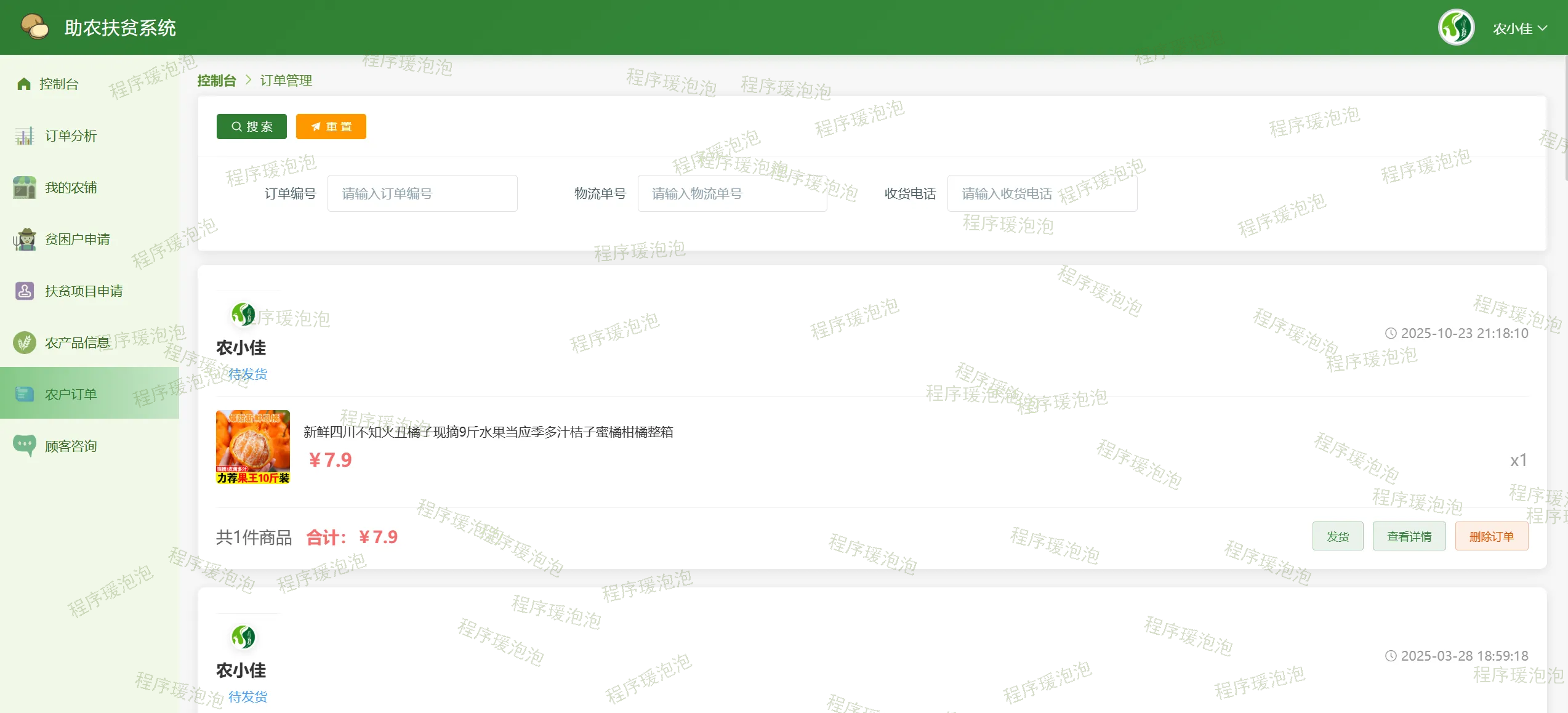Viewport: 1568px width, 713px height.
Task: Focus the 订单编号 input field
Action: click(x=422, y=194)
